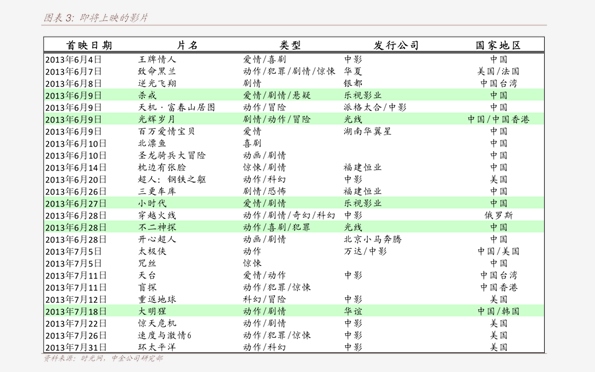Select region cell "美国/法国"

498,71
